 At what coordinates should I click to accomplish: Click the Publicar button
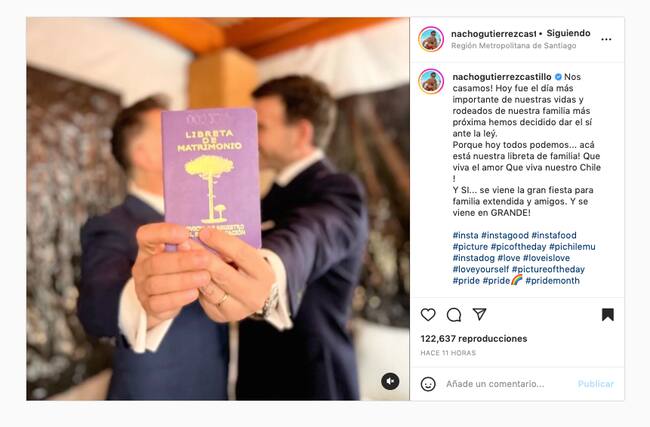(x=596, y=384)
